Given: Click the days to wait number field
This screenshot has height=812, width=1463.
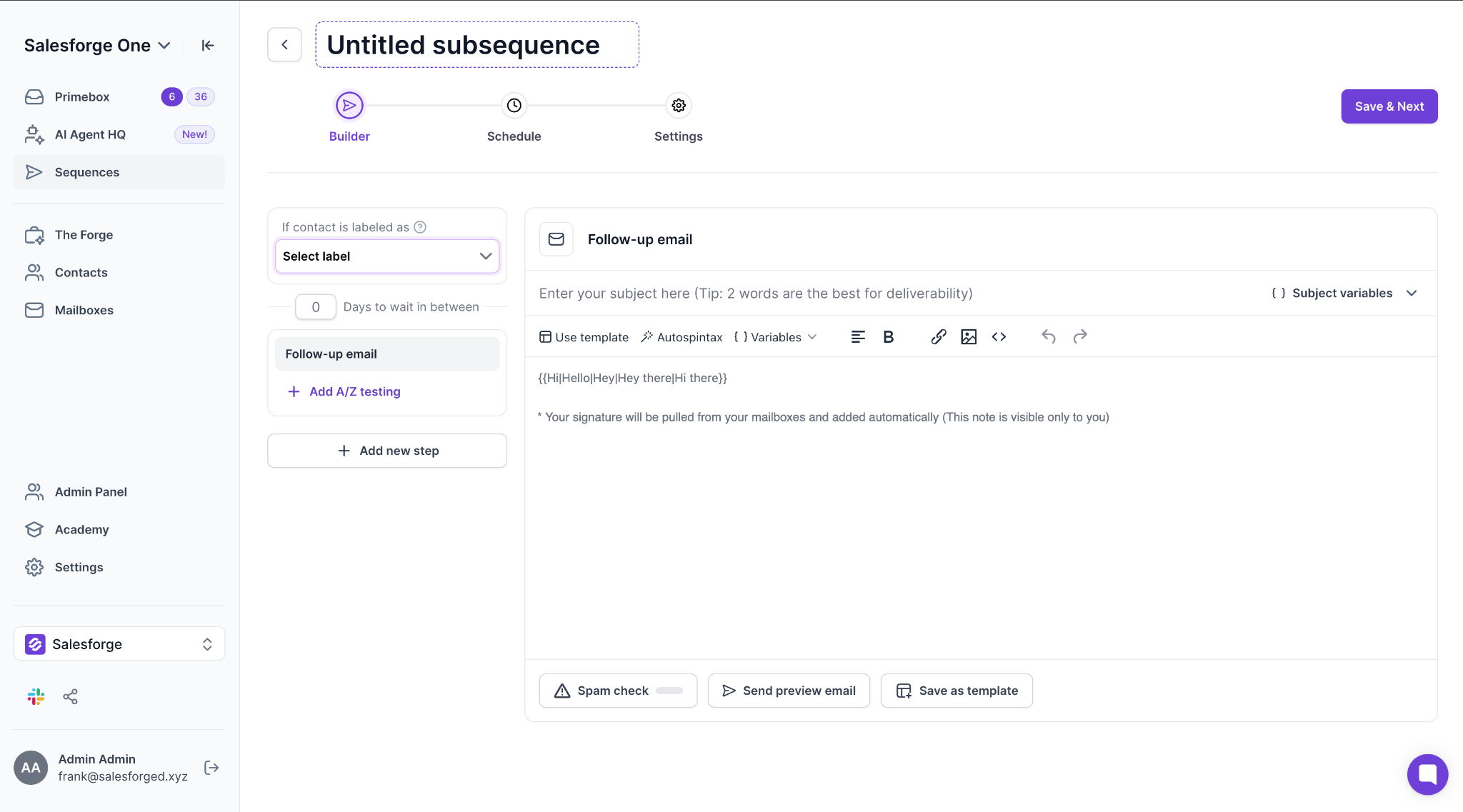Looking at the screenshot, I should pyautogui.click(x=316, y=307).
